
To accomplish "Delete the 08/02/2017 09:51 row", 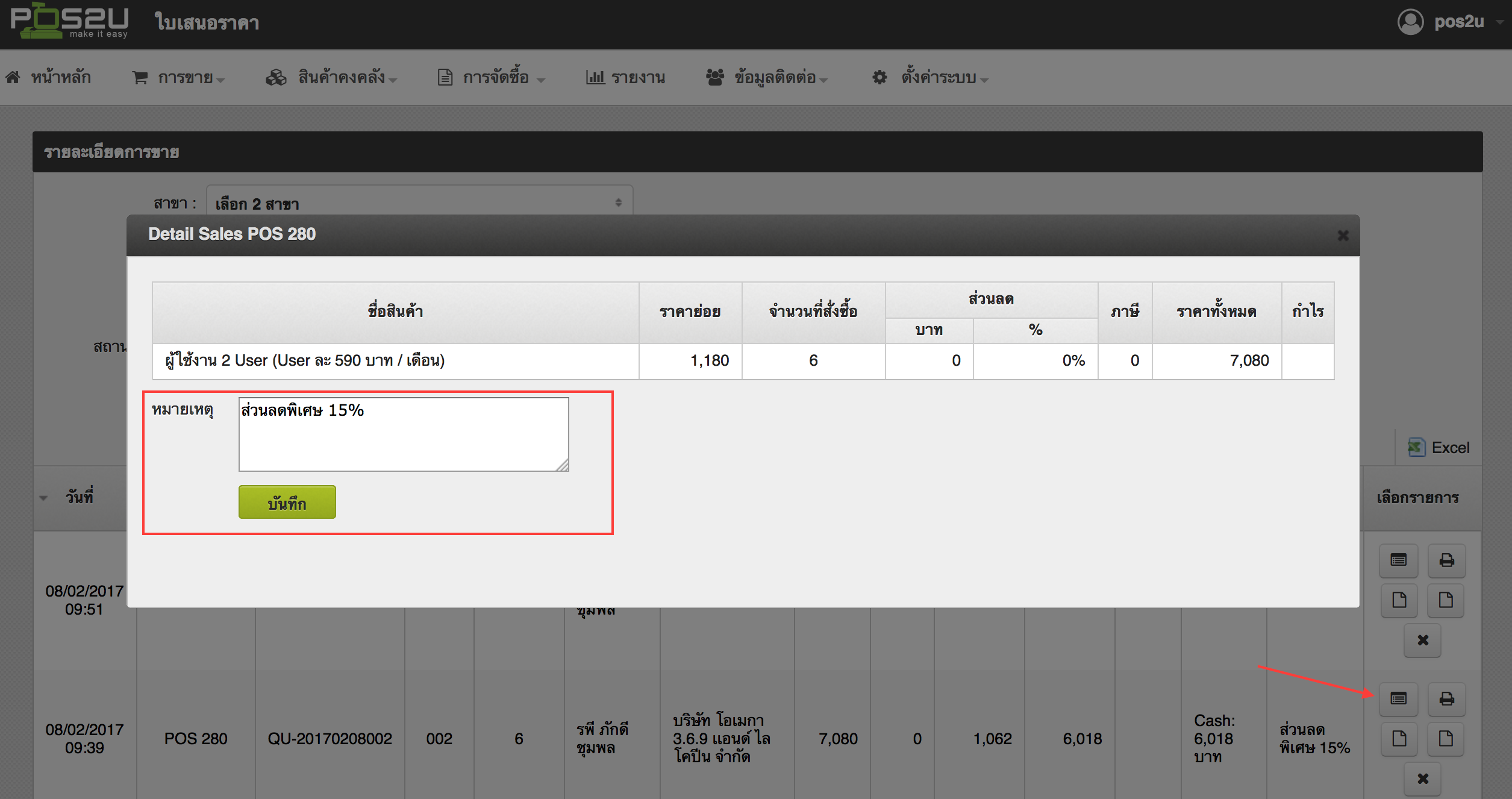I will pyautogui.click(x=1423, y=640).
